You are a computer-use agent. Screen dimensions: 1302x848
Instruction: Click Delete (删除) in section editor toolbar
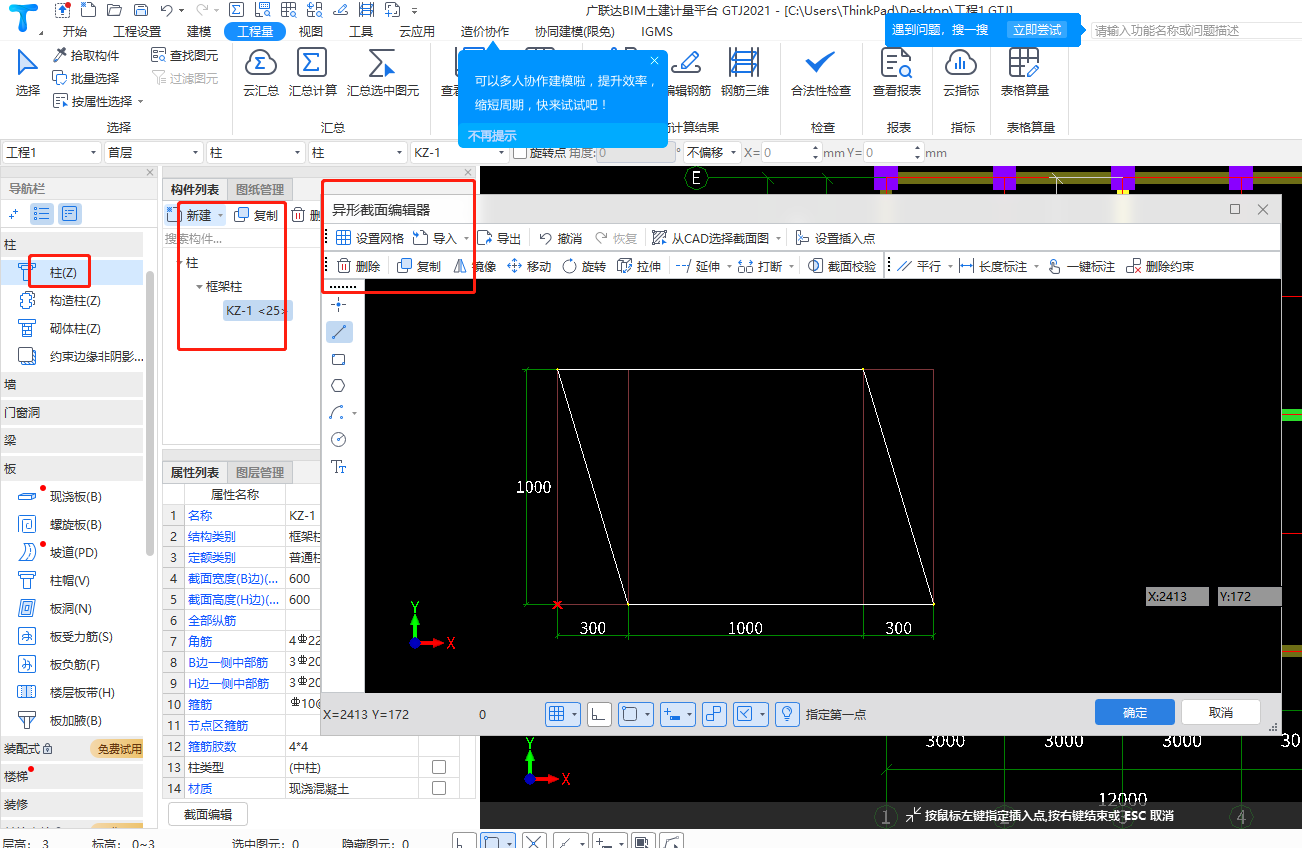pyautogui.click(x=358, y=266)
